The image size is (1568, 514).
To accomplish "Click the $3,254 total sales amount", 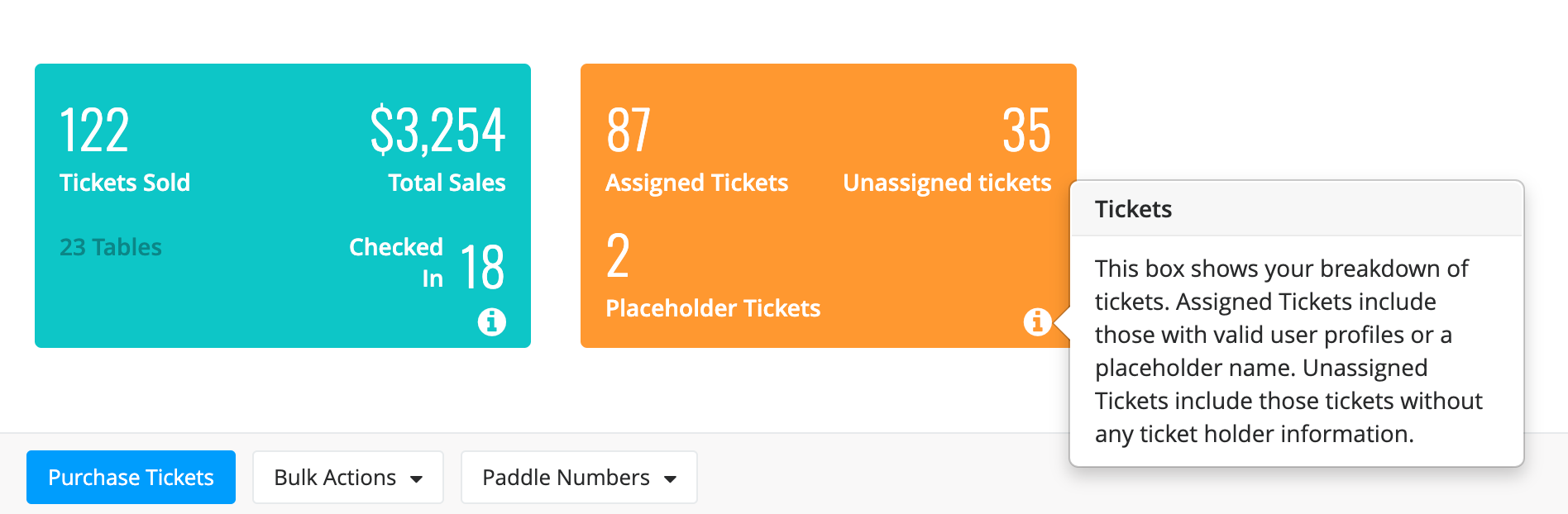I will coord(437,131).
